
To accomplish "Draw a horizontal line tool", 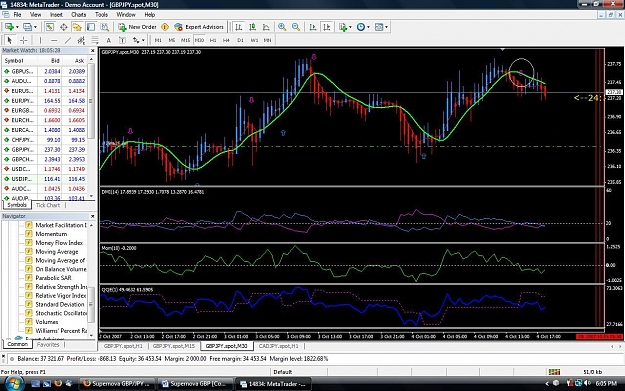I will (54, 40).
